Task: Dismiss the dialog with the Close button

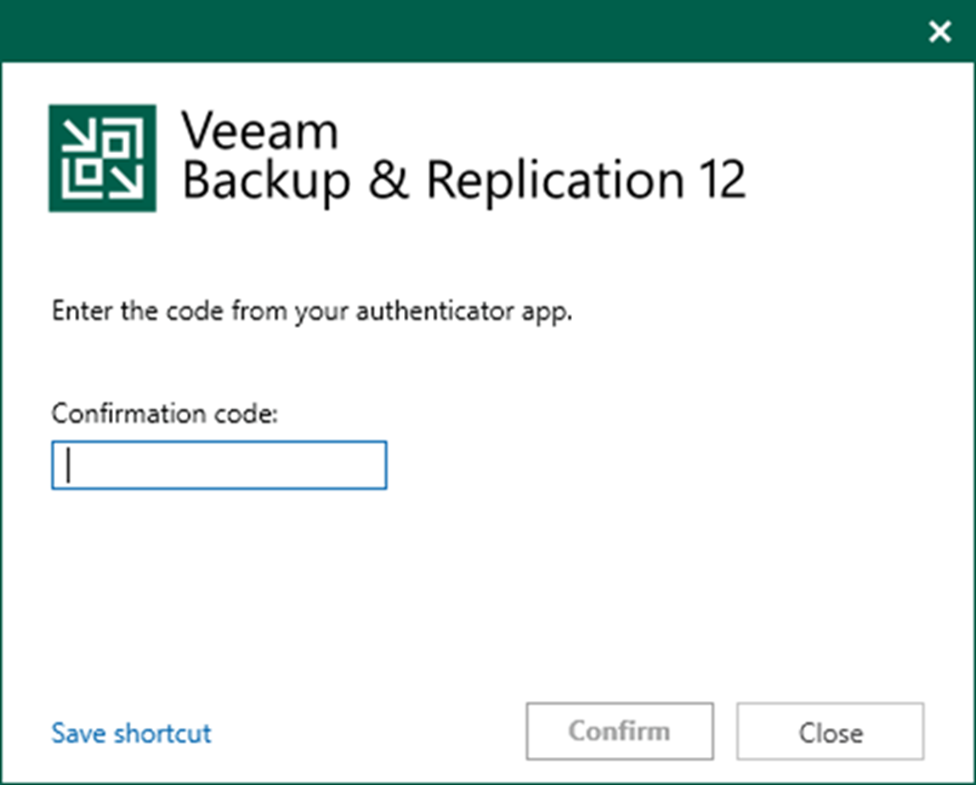Action: (x=829, y=732)
